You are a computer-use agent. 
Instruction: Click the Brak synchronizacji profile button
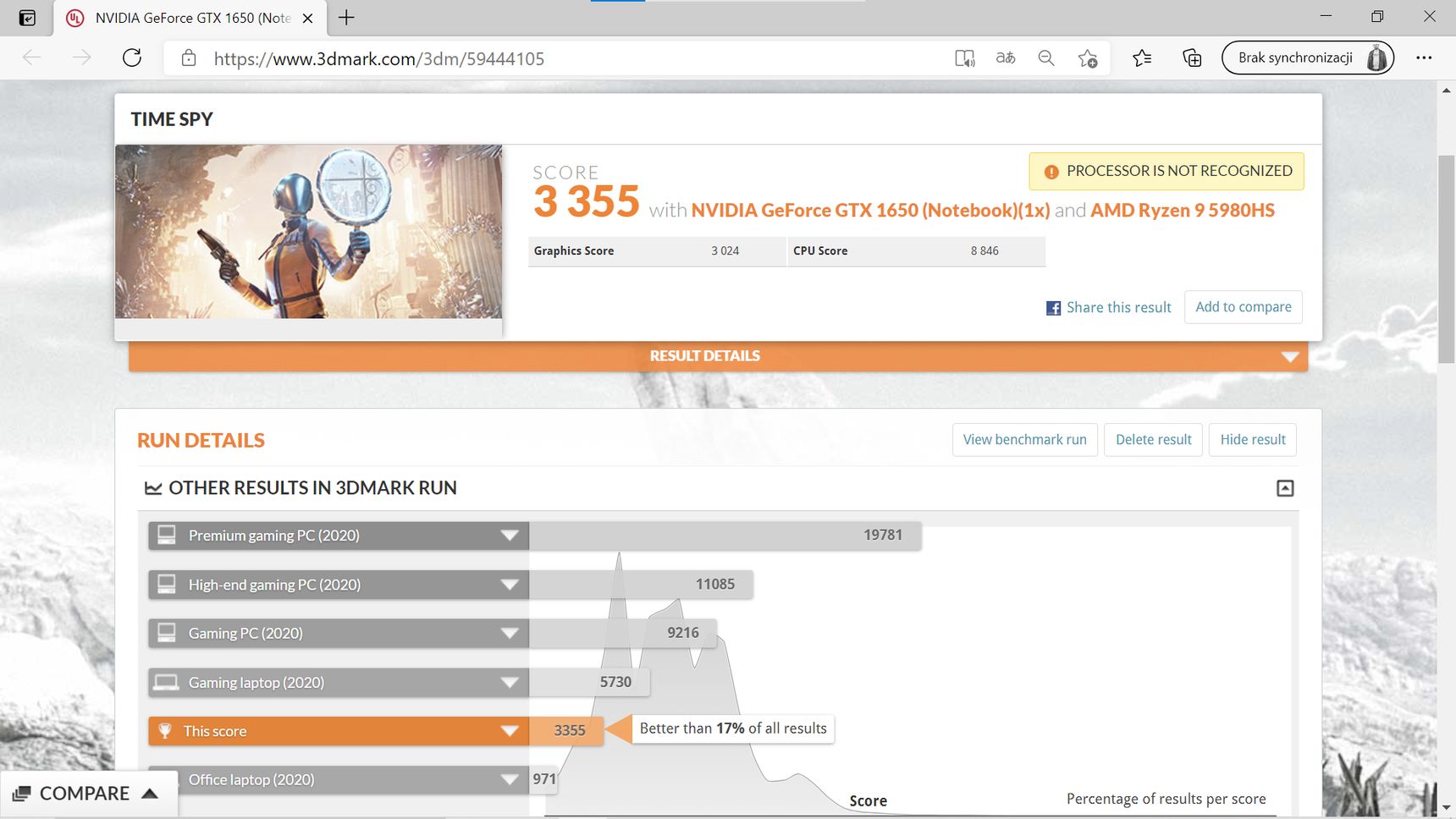(x=1307, y=58)
